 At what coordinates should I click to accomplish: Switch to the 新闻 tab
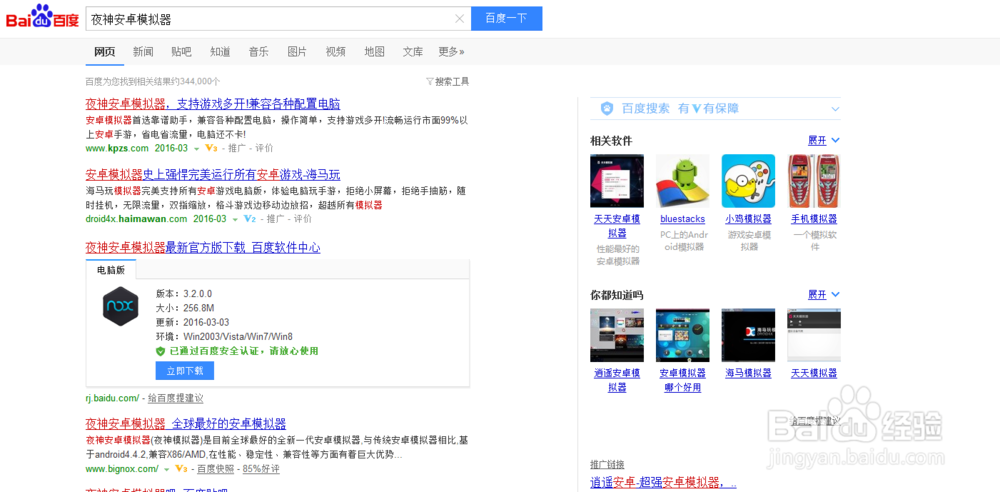(x=143, y=52)
